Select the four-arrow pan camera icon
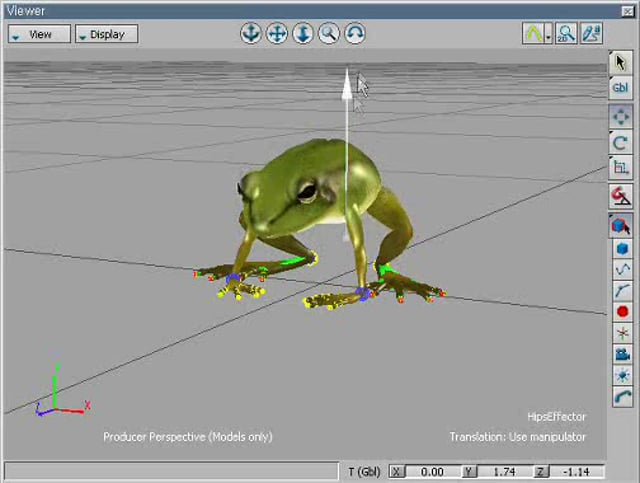 (x=277, y=33)
